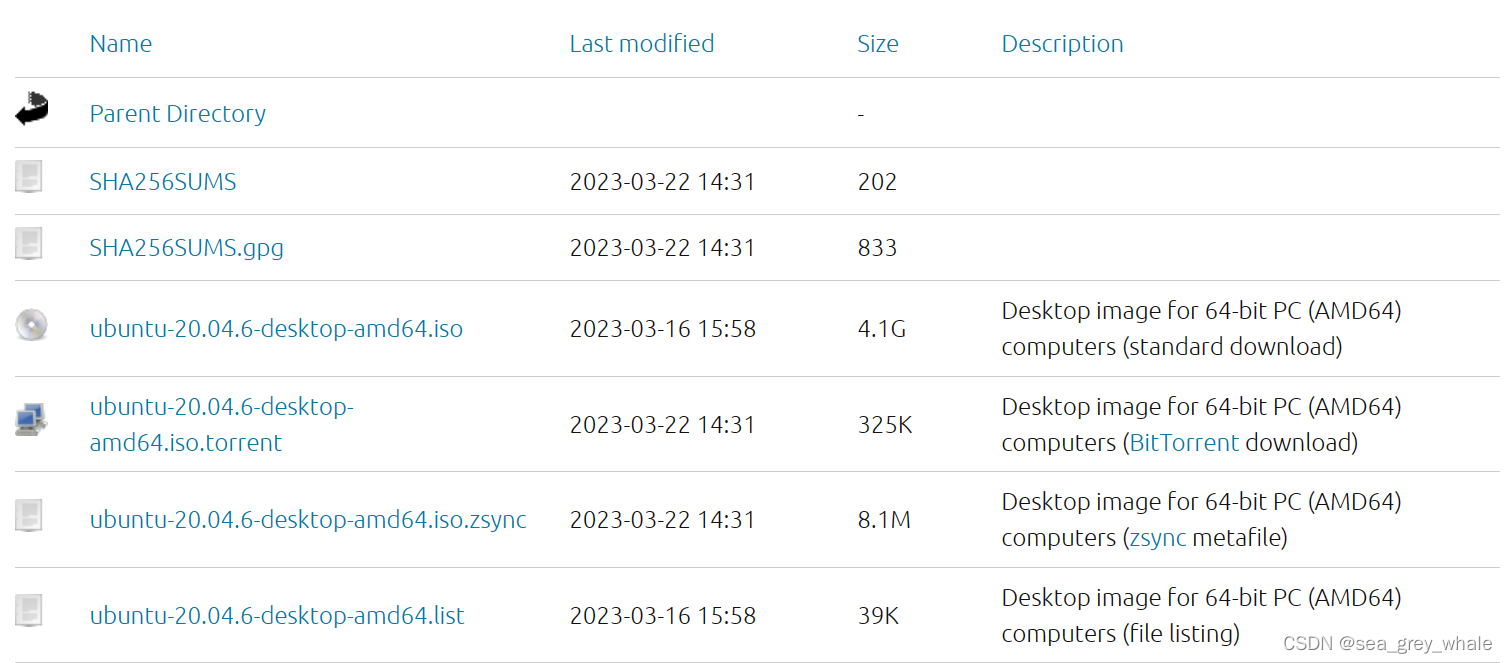Click the Description column header

tap(1062, 43)
